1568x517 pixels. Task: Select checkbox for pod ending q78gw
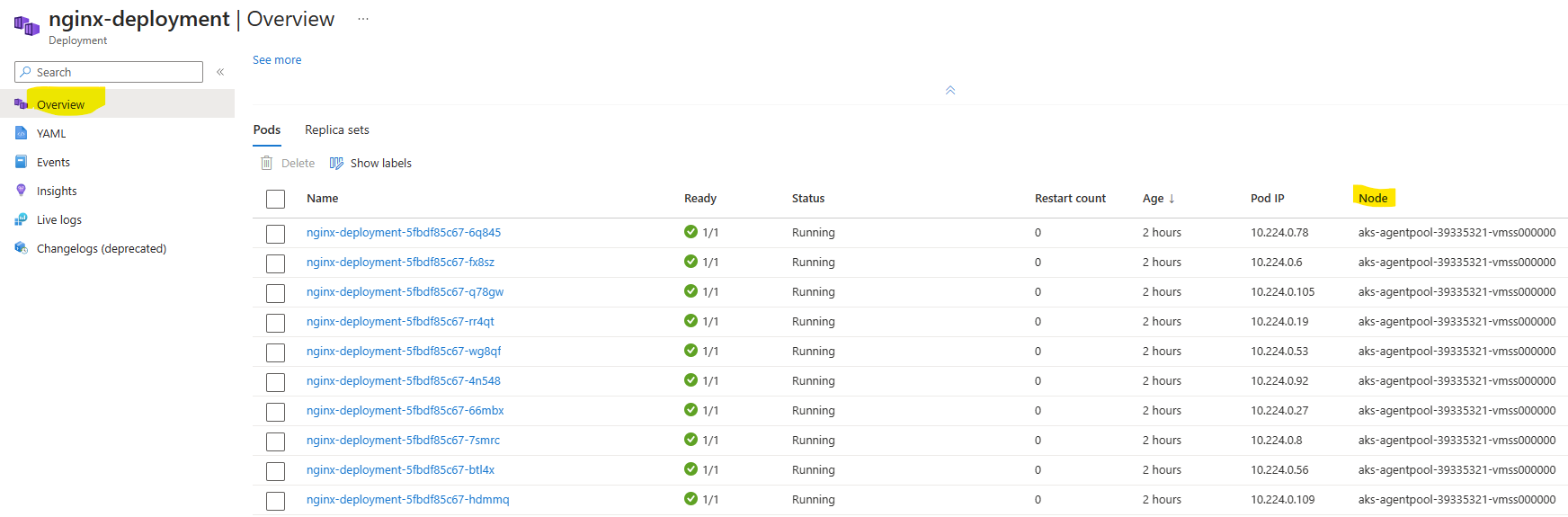(276, 293)
